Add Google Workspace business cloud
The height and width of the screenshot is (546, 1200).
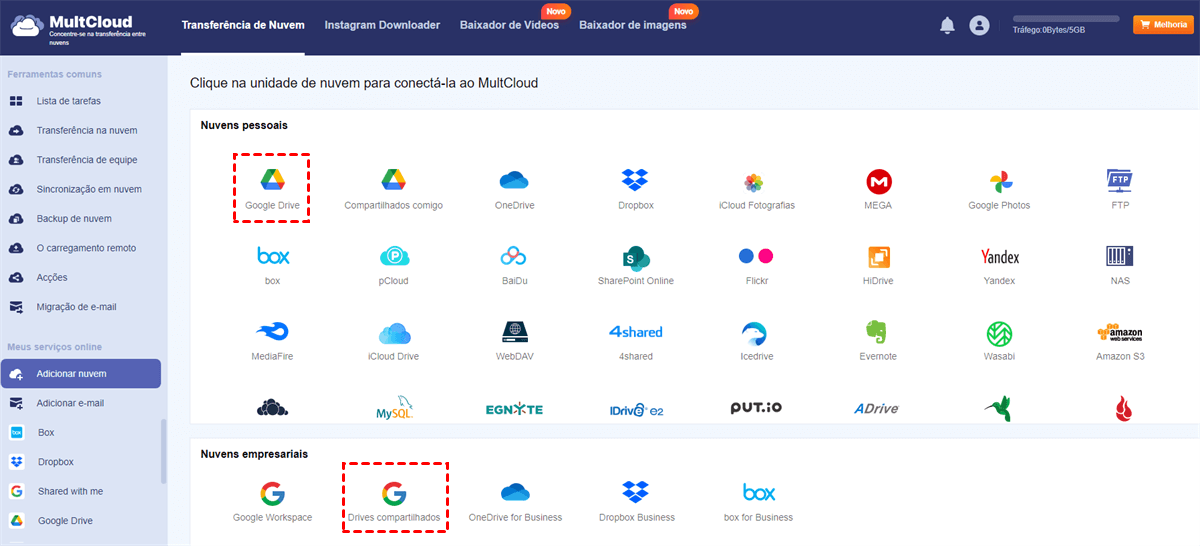coord(272,493)
